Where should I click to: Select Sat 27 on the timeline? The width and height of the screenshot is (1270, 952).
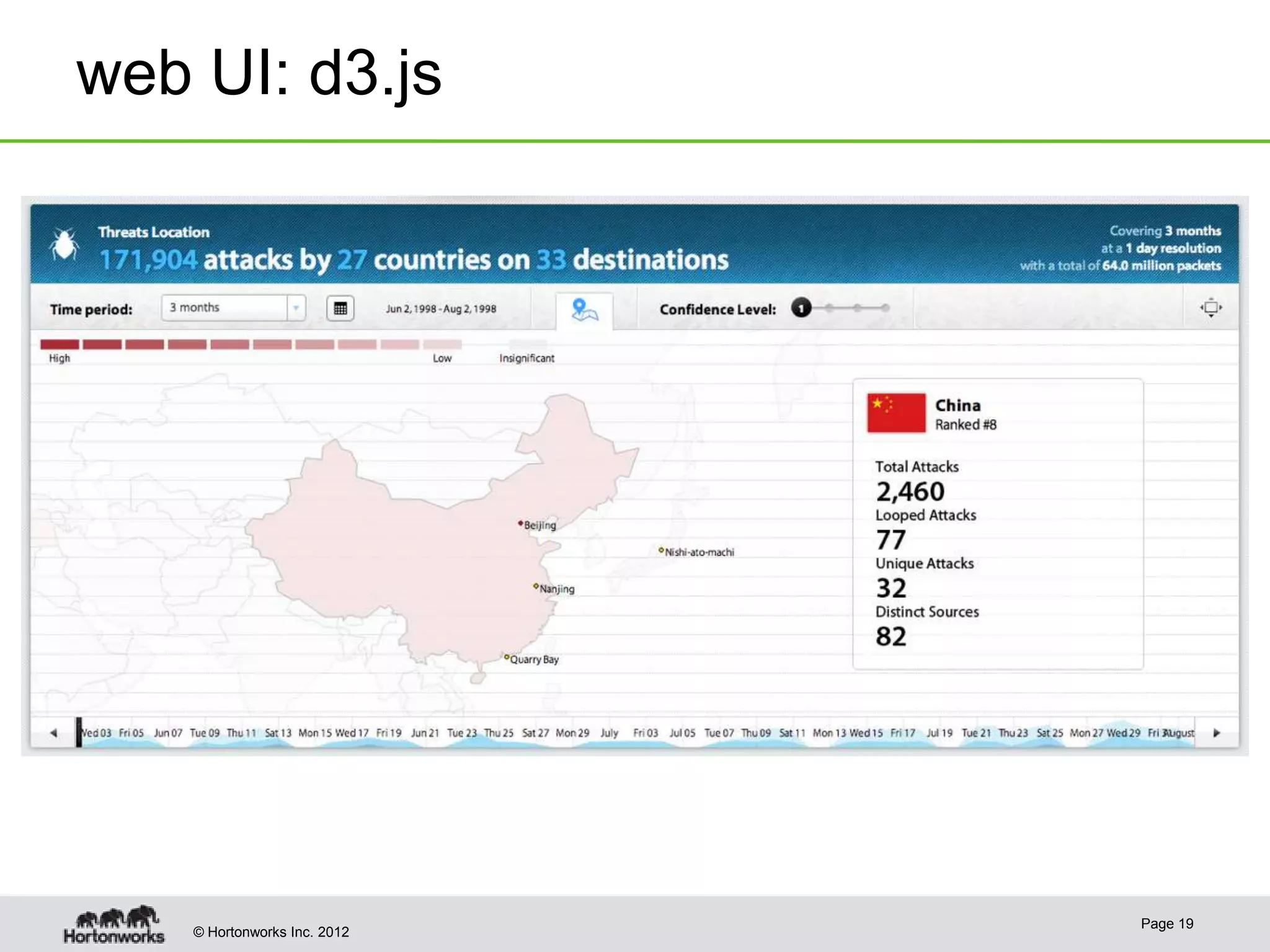coord(535,733)
